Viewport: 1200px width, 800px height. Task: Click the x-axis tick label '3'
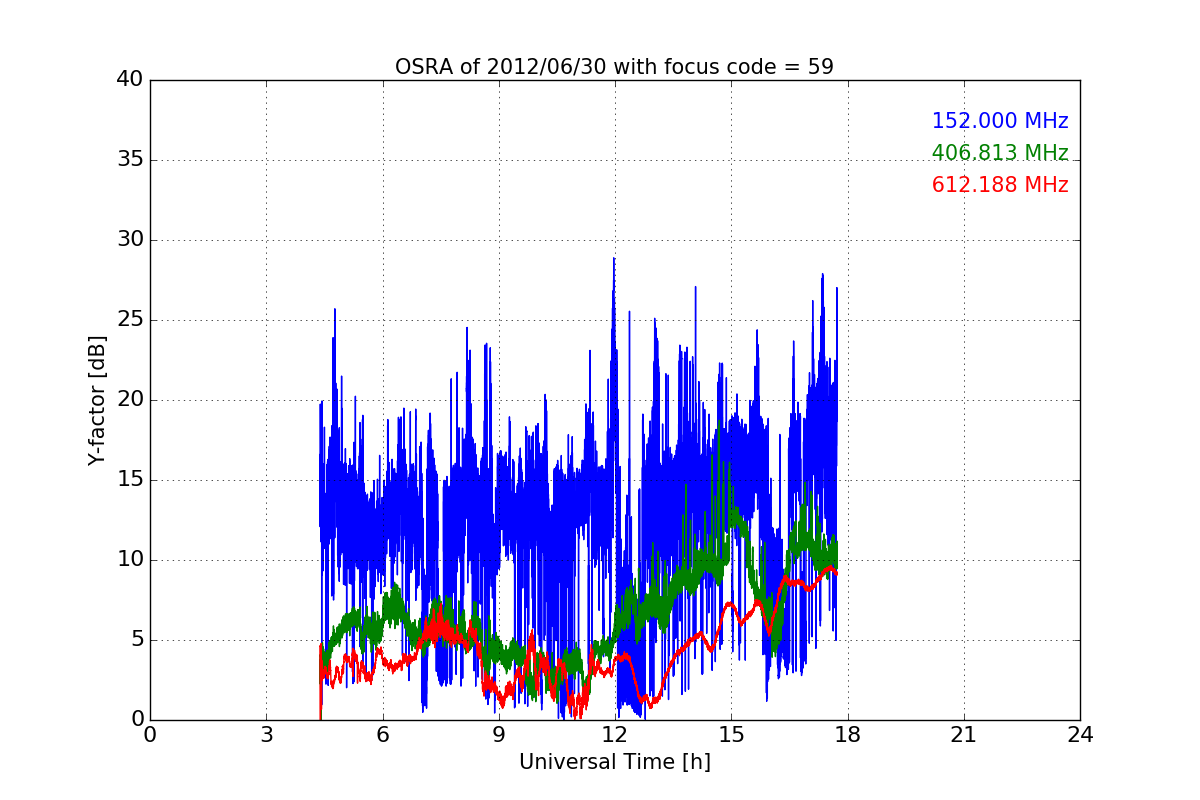(x=266, y=735)
